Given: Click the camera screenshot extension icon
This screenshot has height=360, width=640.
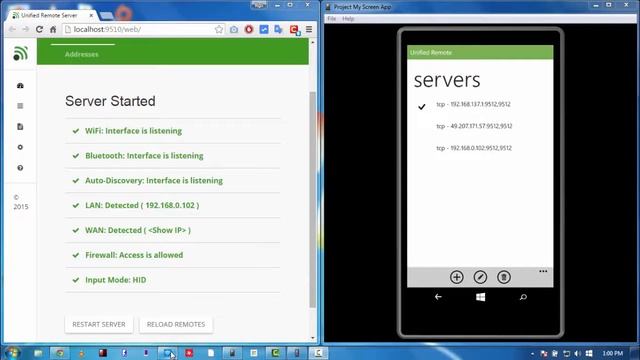Looking at the screenshot, I should click(234, 29).
